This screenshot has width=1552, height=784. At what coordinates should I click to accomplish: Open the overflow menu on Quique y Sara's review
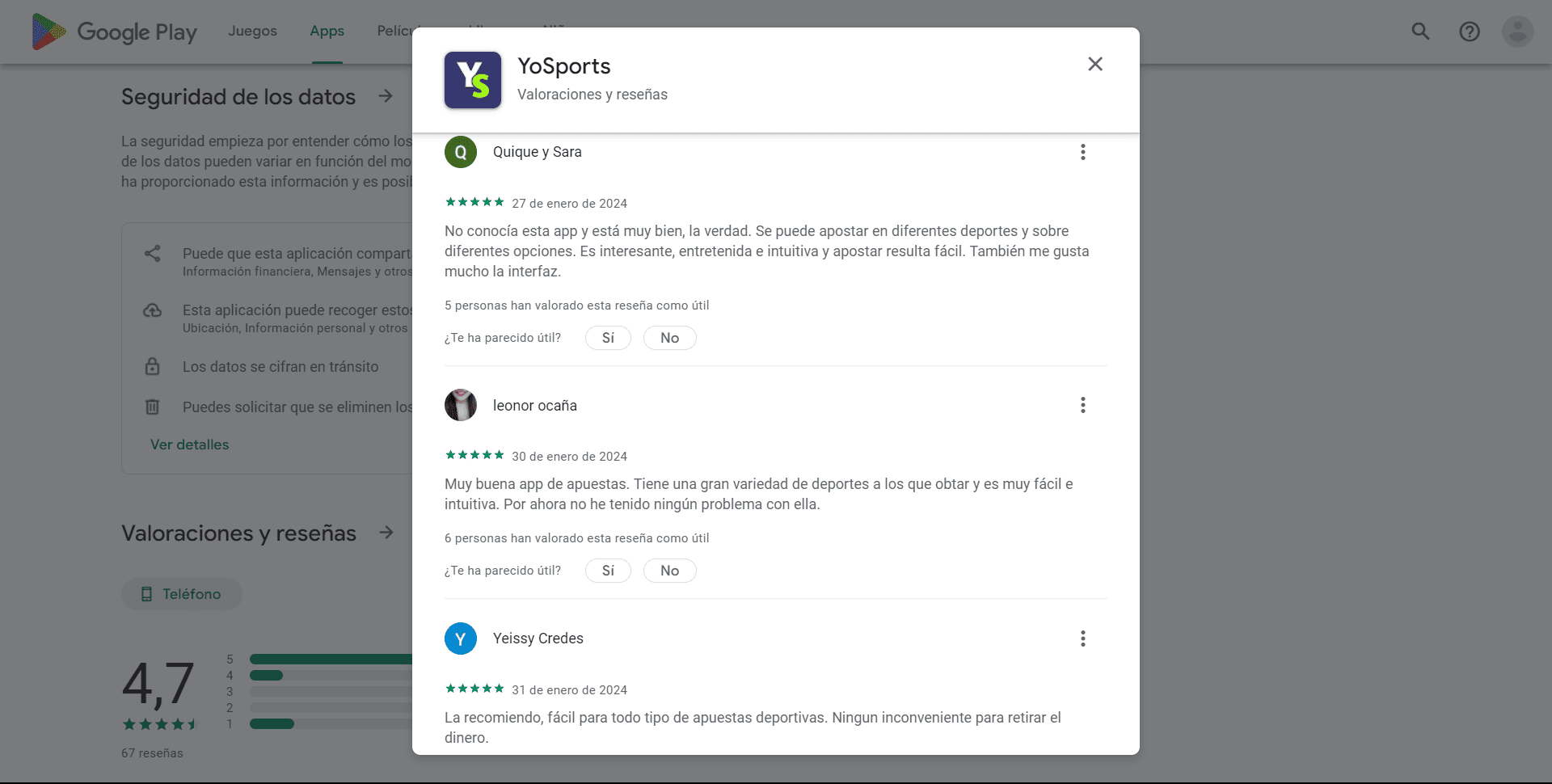[x=1082, y=152]
